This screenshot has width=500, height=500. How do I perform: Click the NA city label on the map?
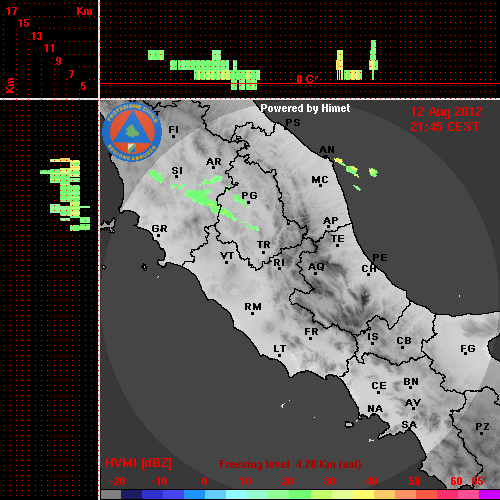click(x=375, y=409)
